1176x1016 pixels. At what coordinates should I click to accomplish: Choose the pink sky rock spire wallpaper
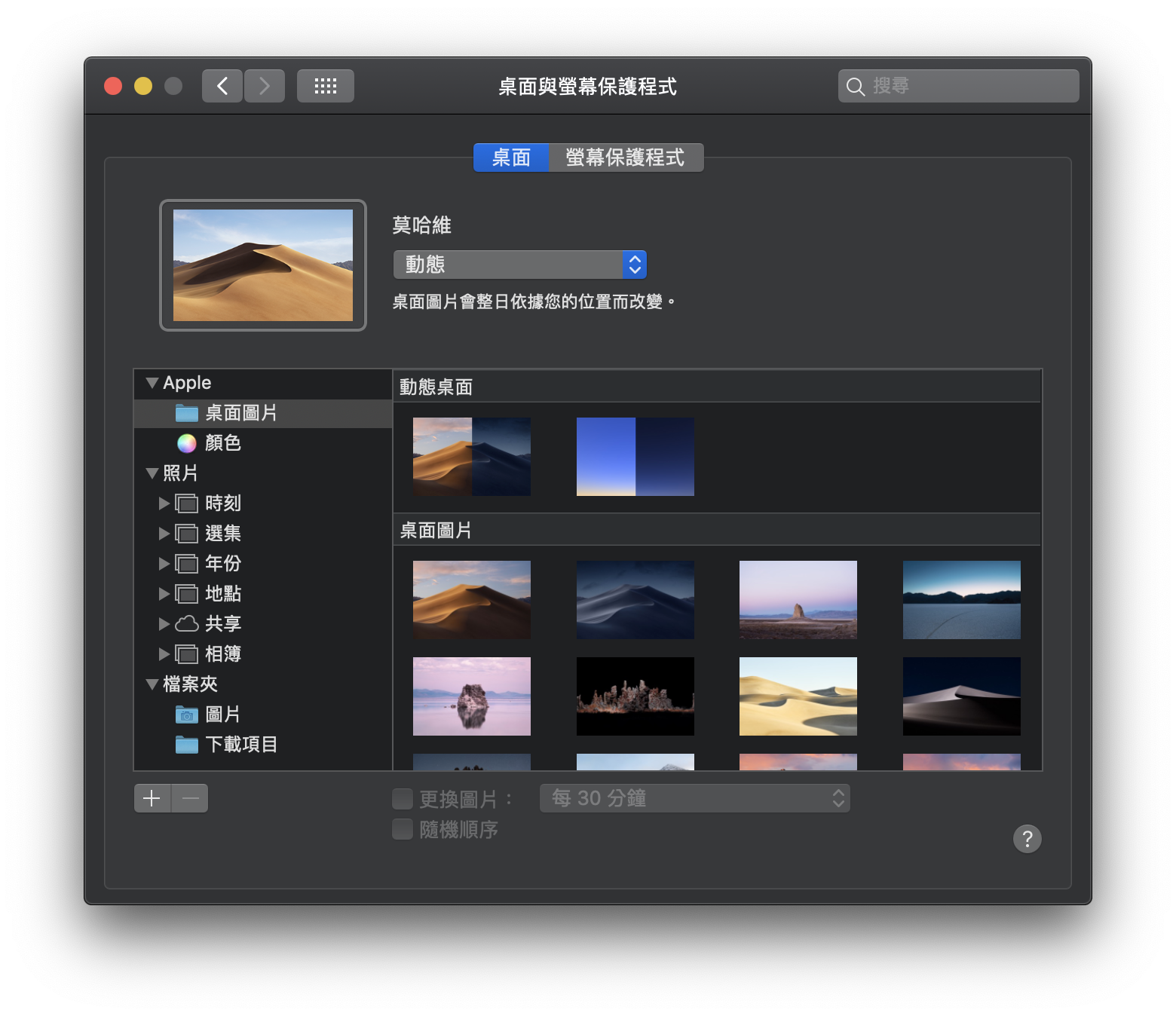pyautogui.click(x=798, y=600)
